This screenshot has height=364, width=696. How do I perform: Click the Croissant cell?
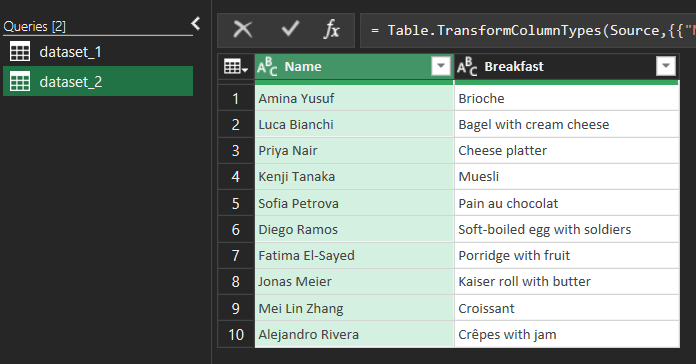(567, 308)
